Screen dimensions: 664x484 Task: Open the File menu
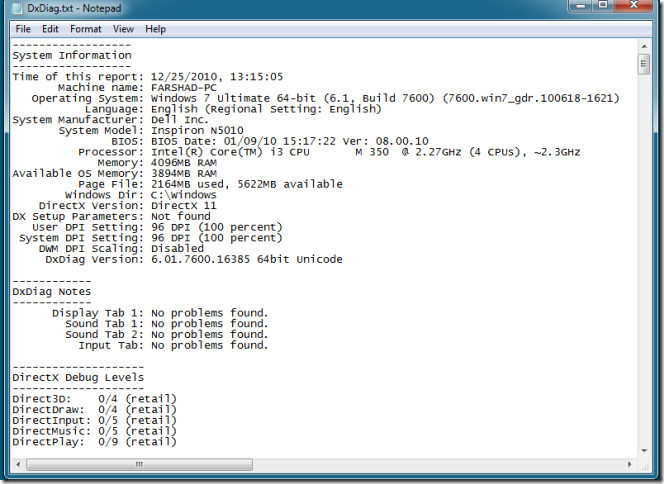coord(23,29)
